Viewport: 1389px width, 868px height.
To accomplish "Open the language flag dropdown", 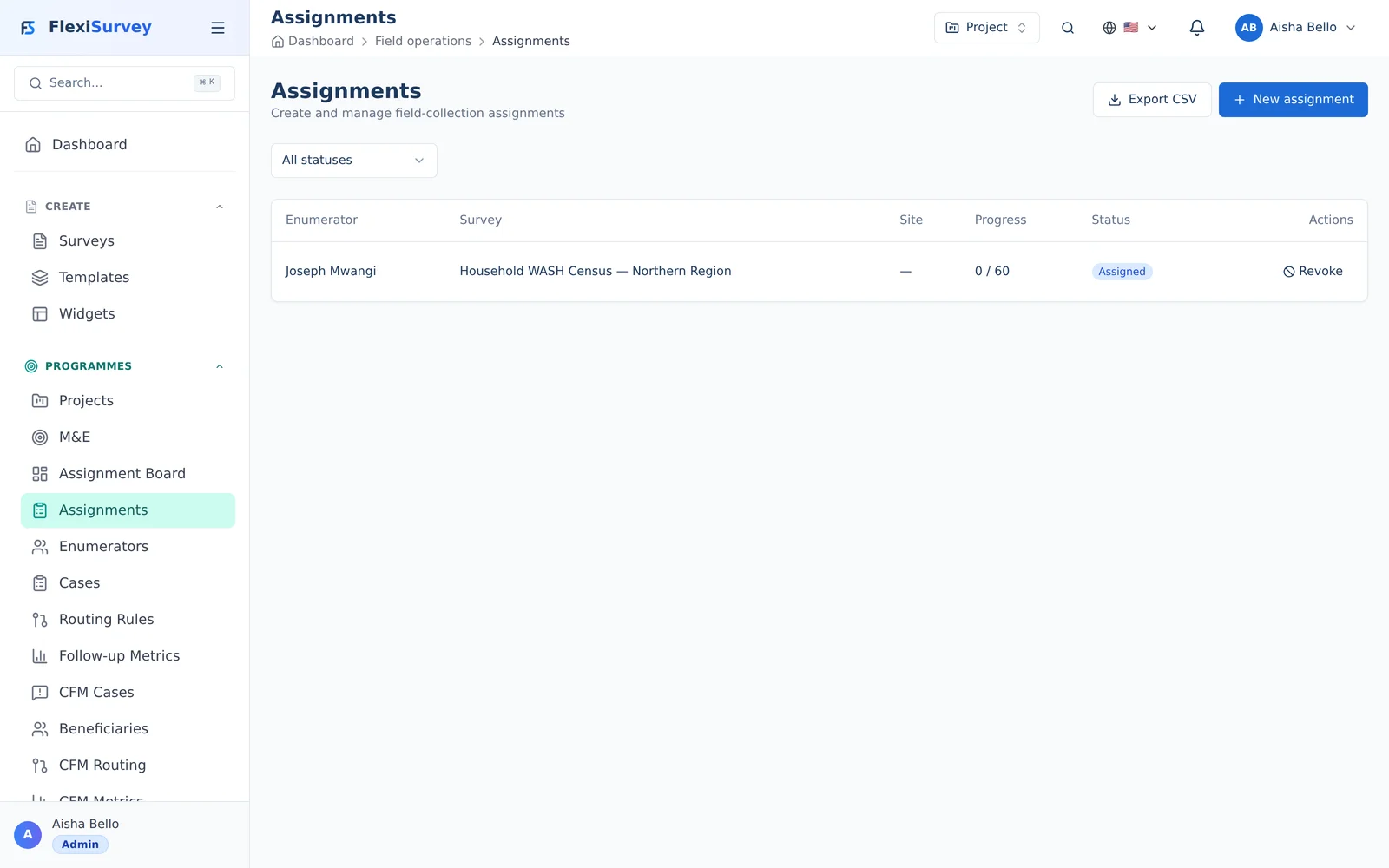I will pyautogui.click(x=1129, y=28).
